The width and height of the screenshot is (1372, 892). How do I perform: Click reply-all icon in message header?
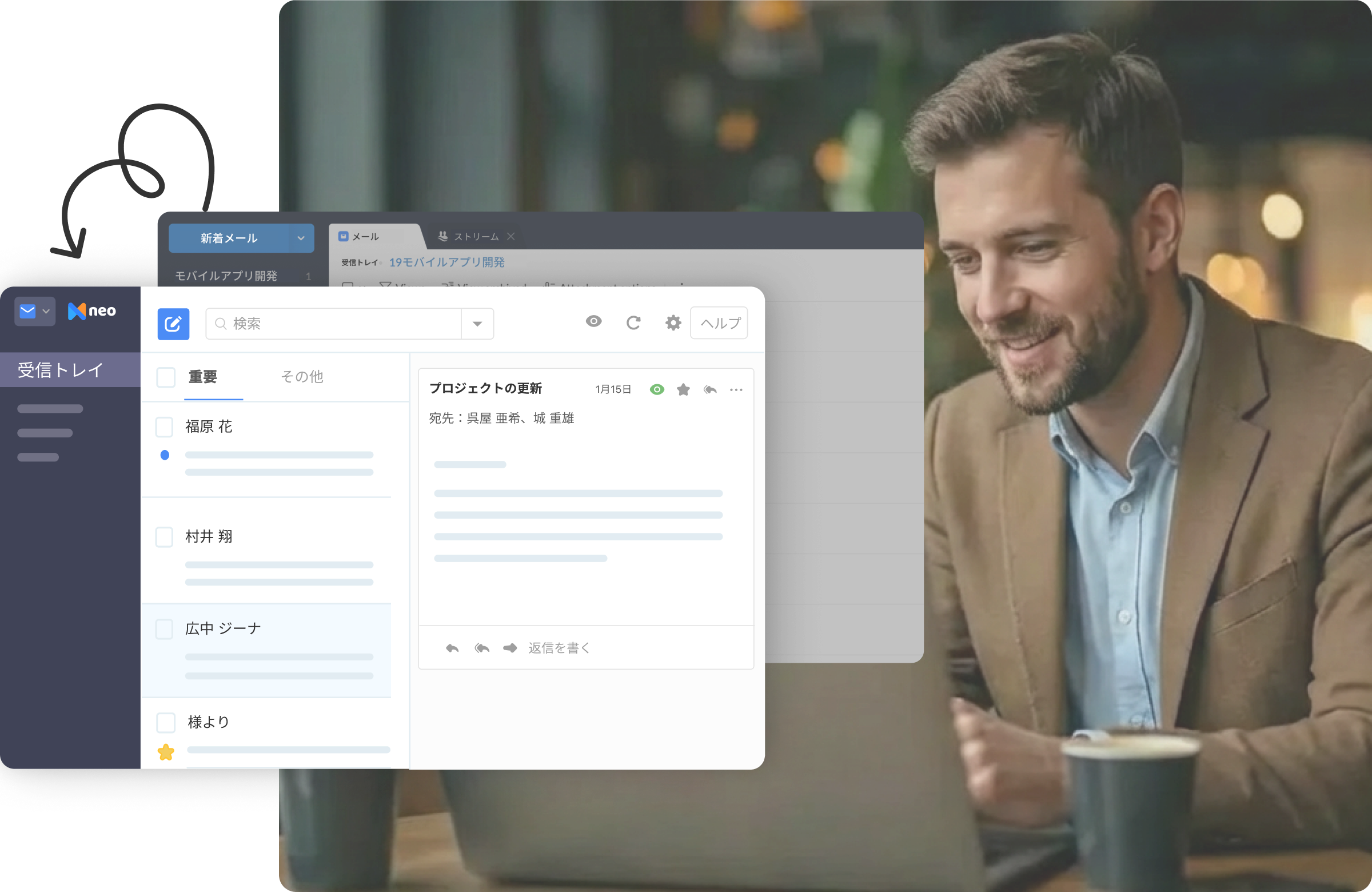tap(710, 390)
